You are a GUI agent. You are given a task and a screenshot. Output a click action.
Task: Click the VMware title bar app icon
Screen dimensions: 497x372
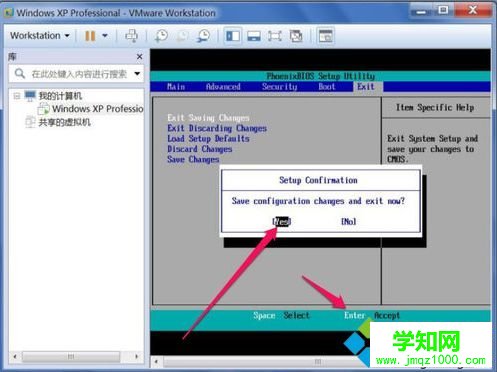9,13
